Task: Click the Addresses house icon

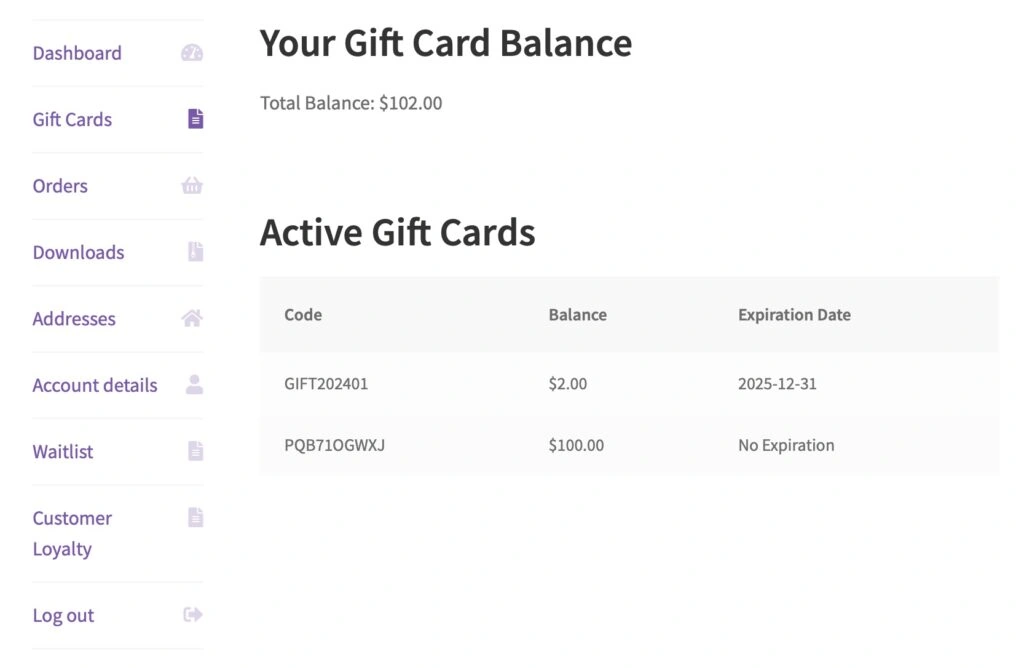Action: (x=192, y=318)
